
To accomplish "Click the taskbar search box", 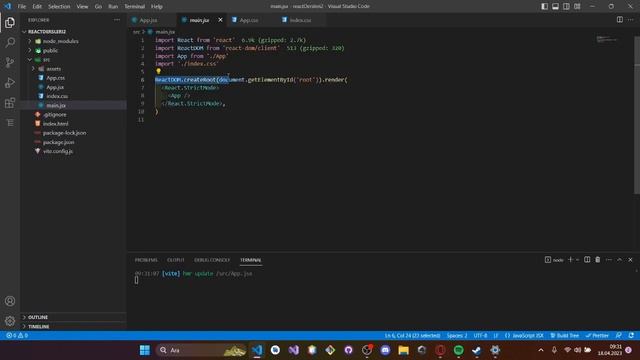I will (201, 350).
